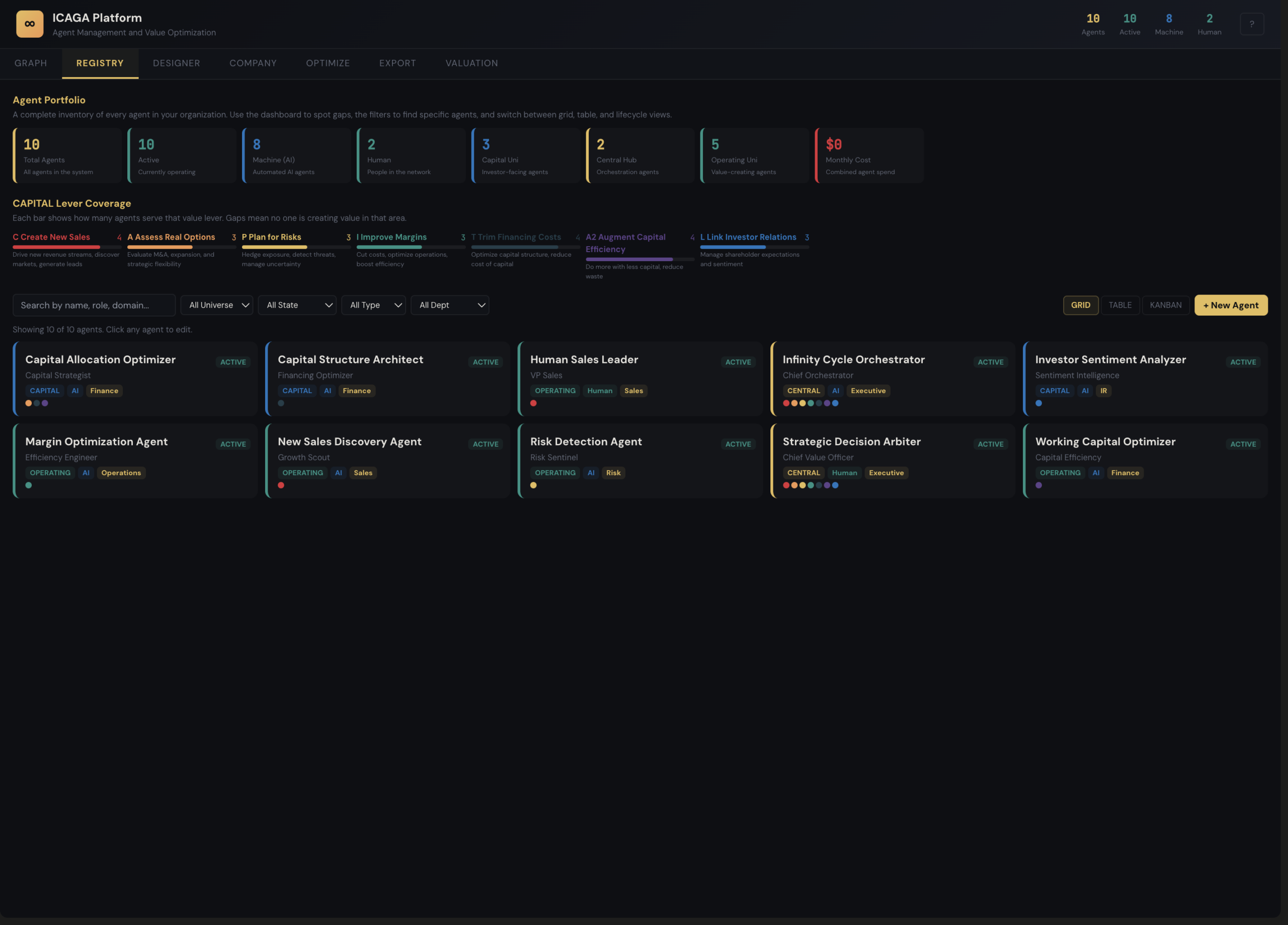Go to the Designer tab

[x=176, y=63]
